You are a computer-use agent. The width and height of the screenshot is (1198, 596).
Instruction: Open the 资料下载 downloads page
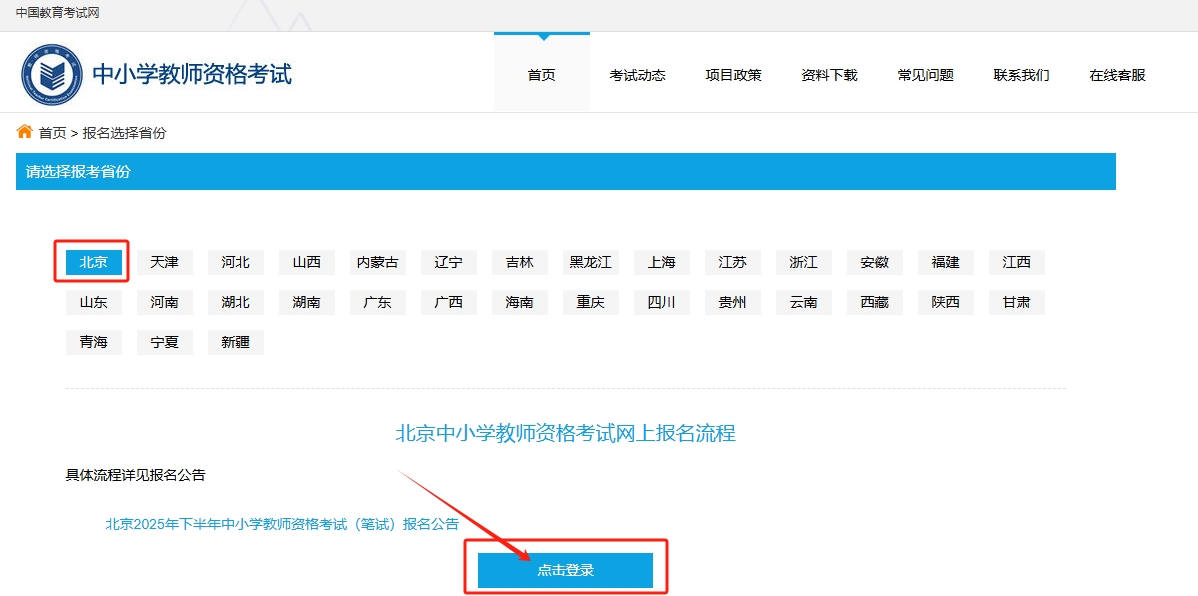coord(828,74)
